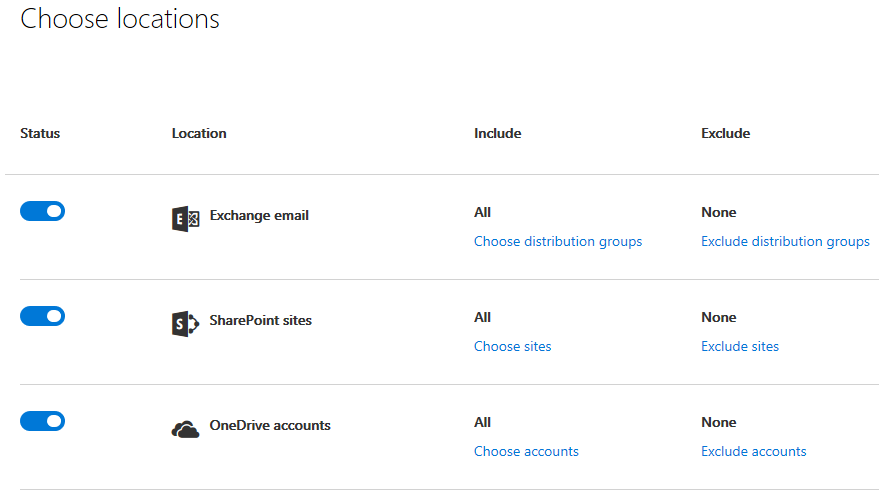Click the OneDrive cloud icon
The height and width of the screenshot is (497, 879).
pos(185,429)
